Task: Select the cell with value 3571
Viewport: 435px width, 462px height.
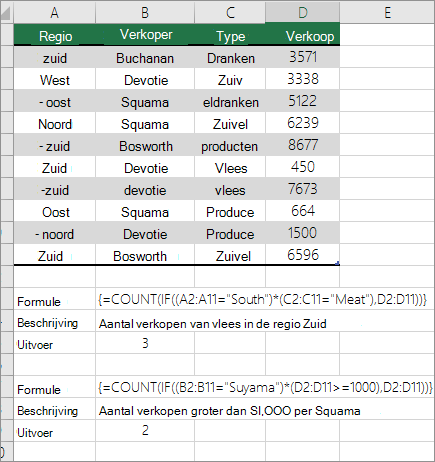Action: [x=303, y=57]
